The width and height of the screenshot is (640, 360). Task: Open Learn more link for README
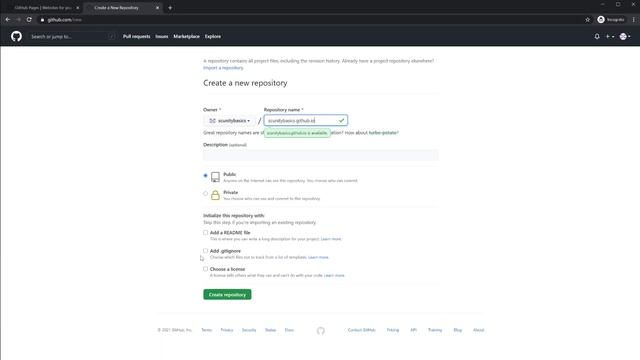coord(331,239)
